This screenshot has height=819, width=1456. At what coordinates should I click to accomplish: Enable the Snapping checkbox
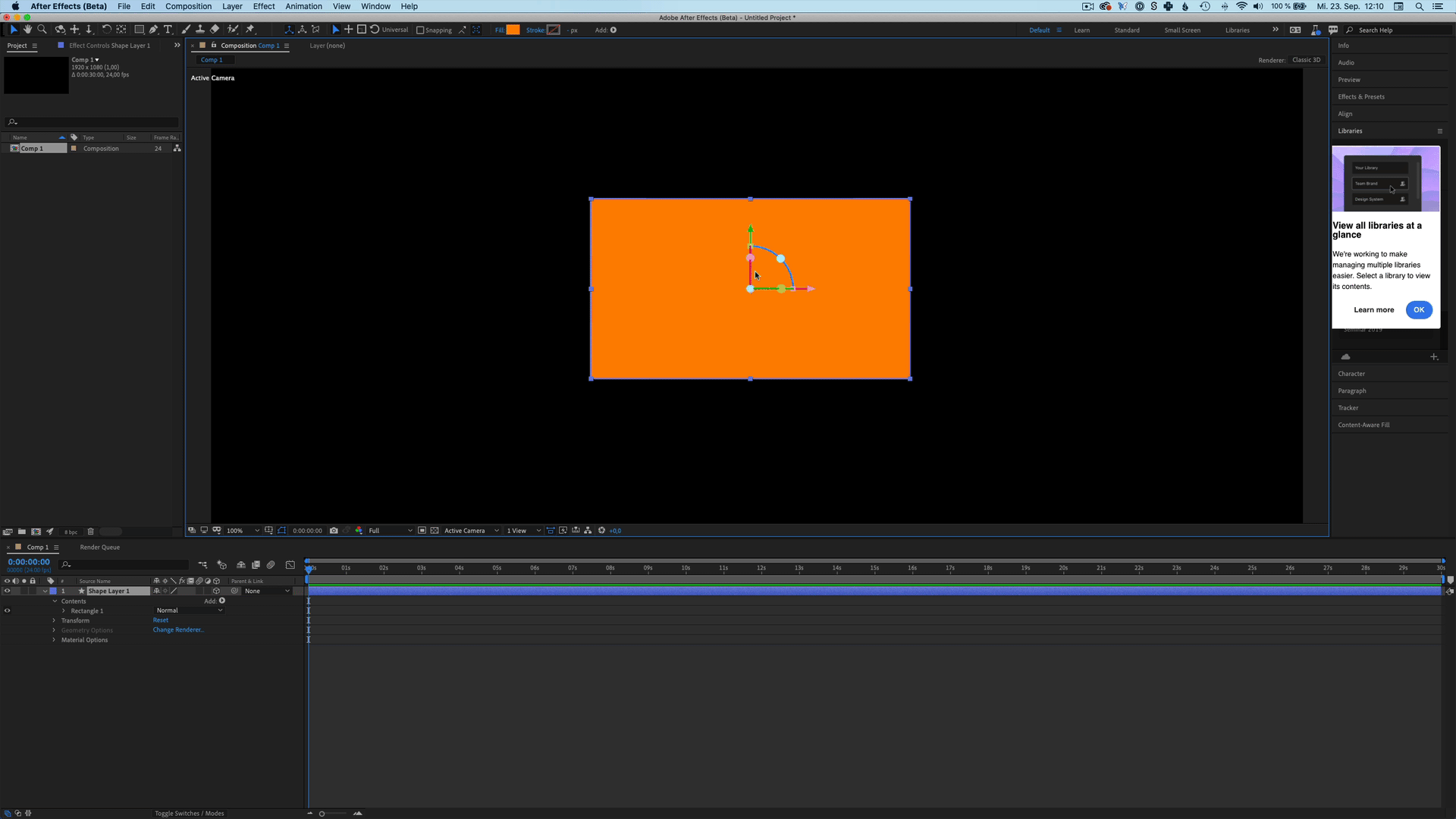coord(420,30)
